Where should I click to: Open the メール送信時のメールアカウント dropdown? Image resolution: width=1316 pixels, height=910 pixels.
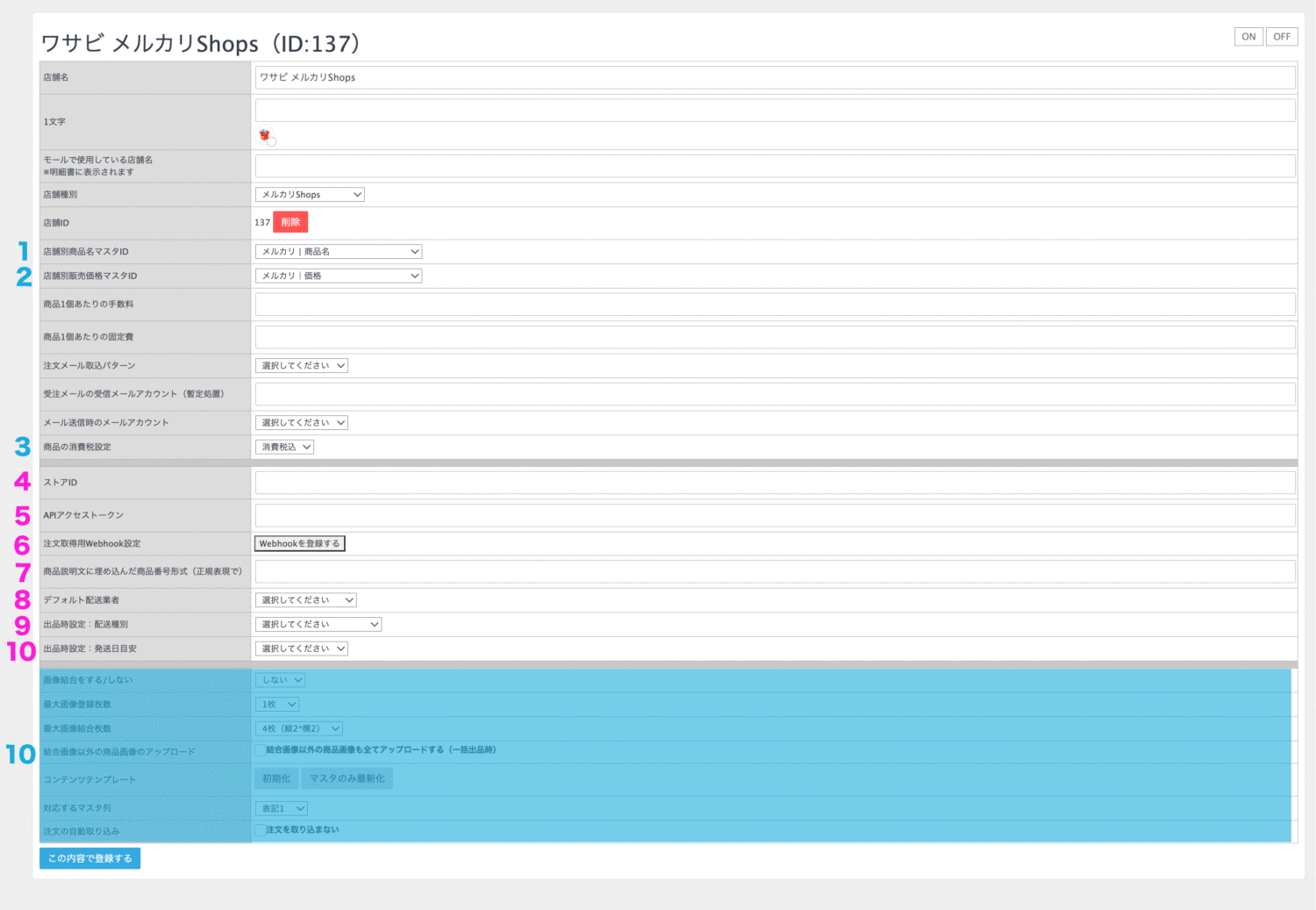(302, 423)
